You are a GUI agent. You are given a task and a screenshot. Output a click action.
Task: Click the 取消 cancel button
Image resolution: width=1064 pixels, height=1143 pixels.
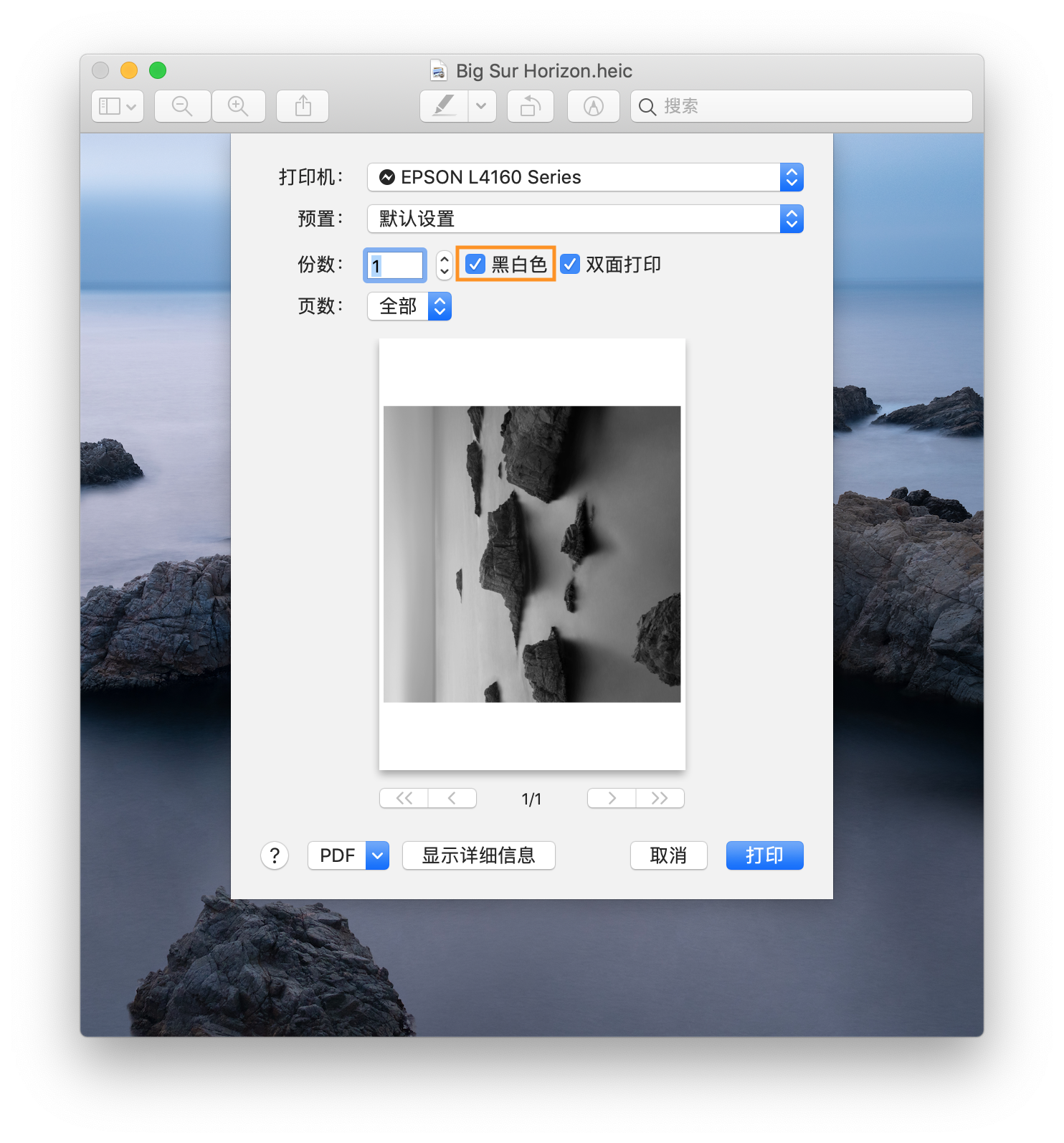[x=668, y=855]
